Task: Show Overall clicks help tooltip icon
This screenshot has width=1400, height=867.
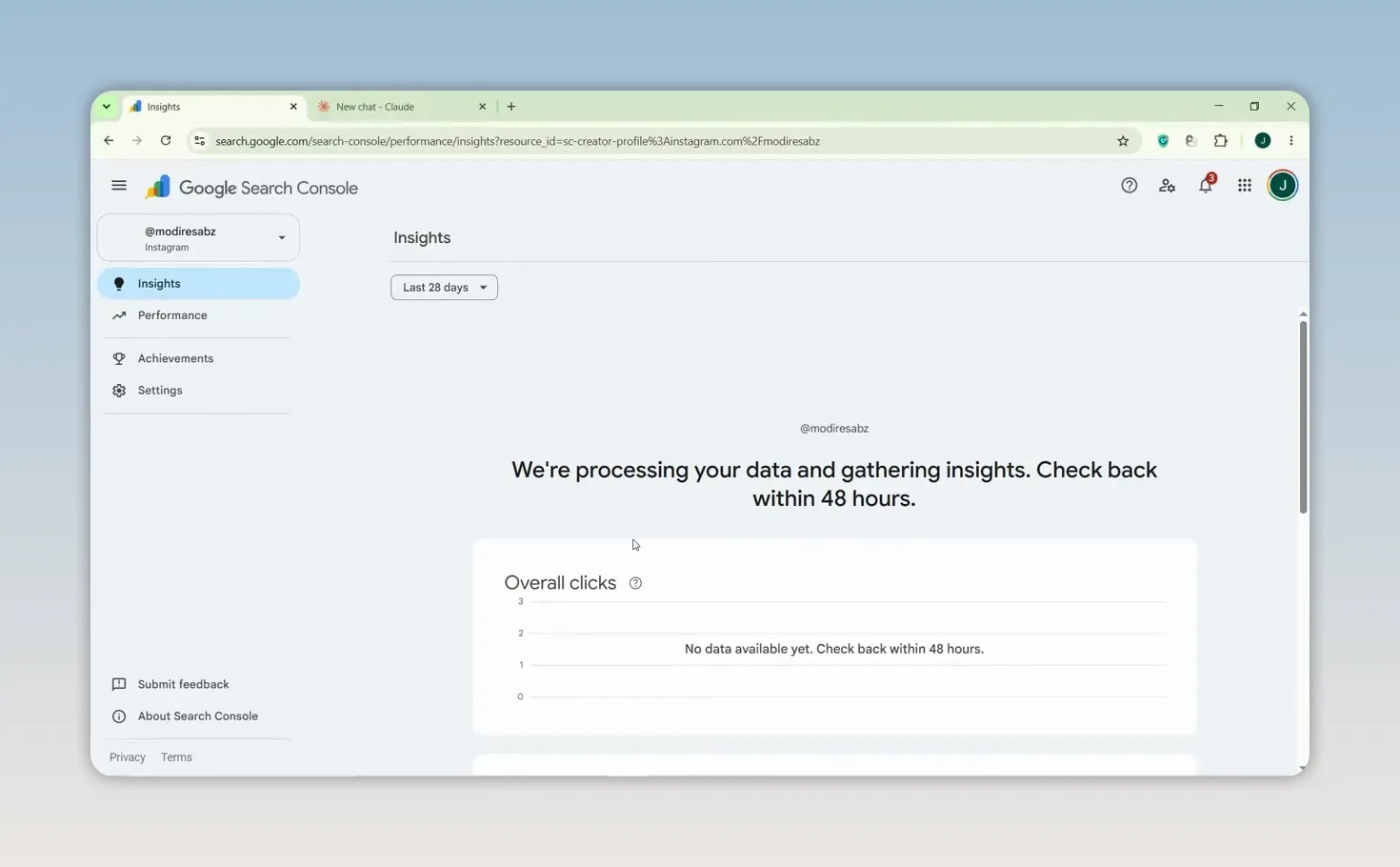Action: click(x=635, y=583)
